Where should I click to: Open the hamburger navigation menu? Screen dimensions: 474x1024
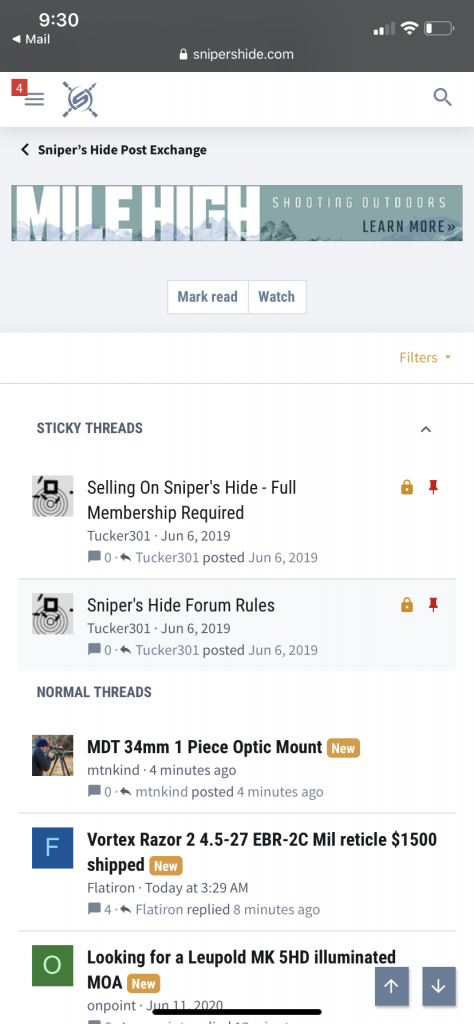[34, 99]
